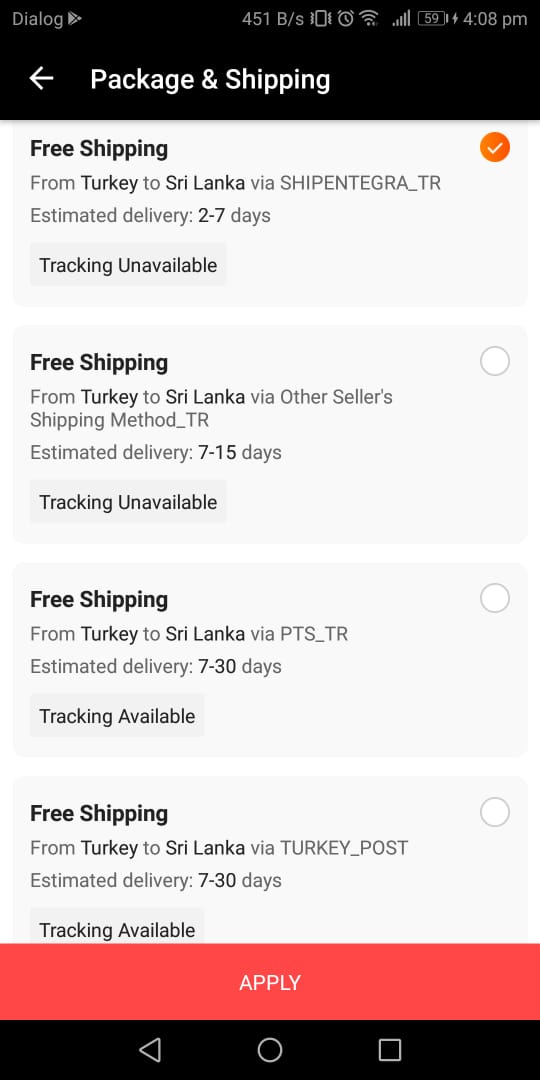Screen dimensions: 540x1080
Task: Tap Android back navigation triangle
Action: click(150, 1050)
